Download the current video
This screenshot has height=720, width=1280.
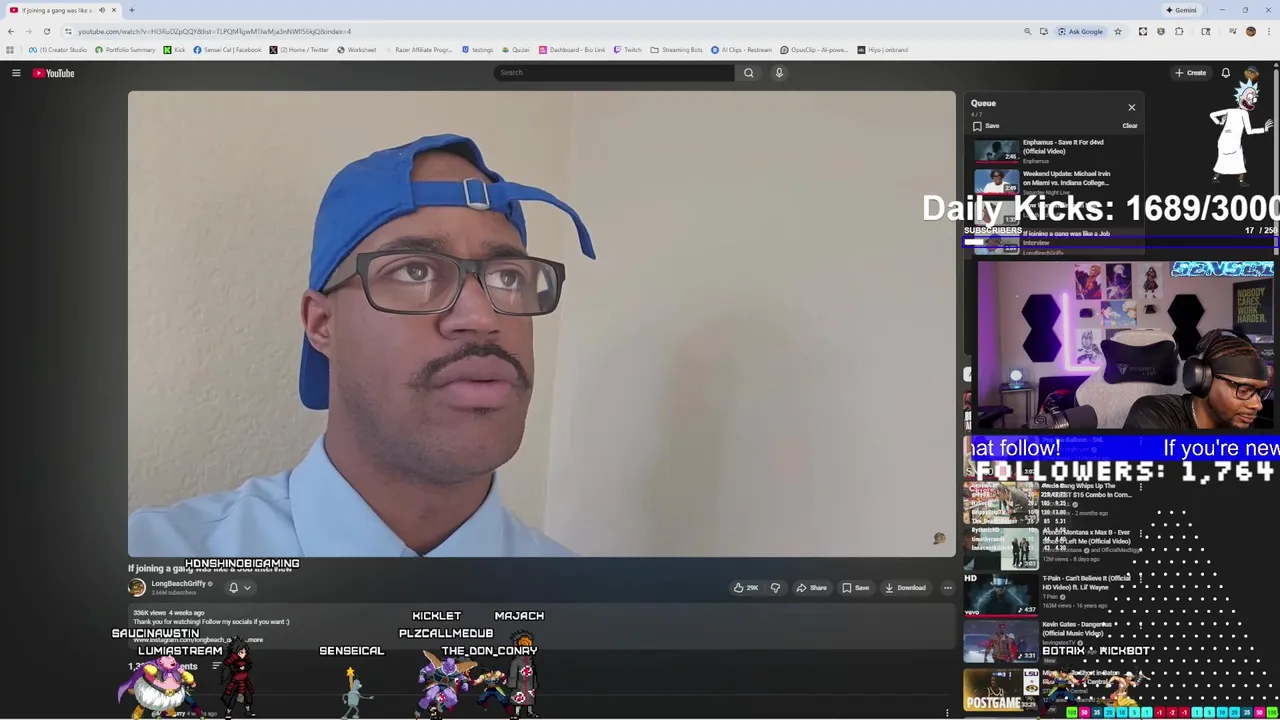pos(905,588)
